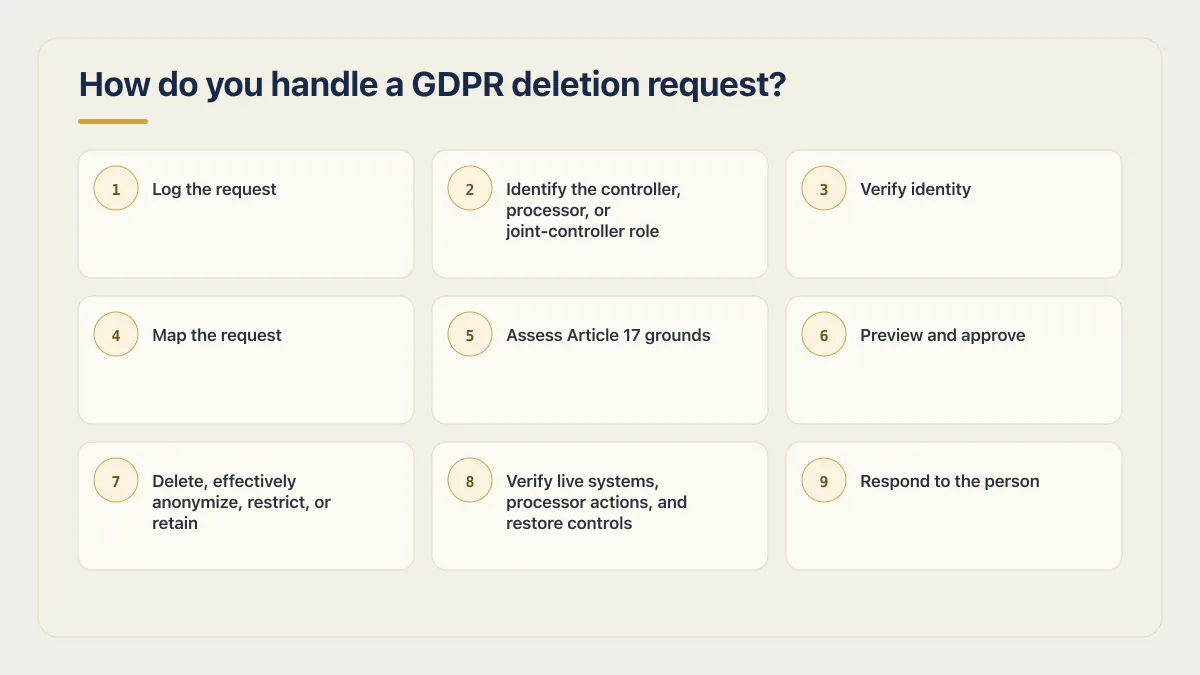Image resolution: width=1200 pixels, height=675 pixels.
Task: Click the 'Identify the controller, processor, or joint-controller role' text
Action: 593,210
